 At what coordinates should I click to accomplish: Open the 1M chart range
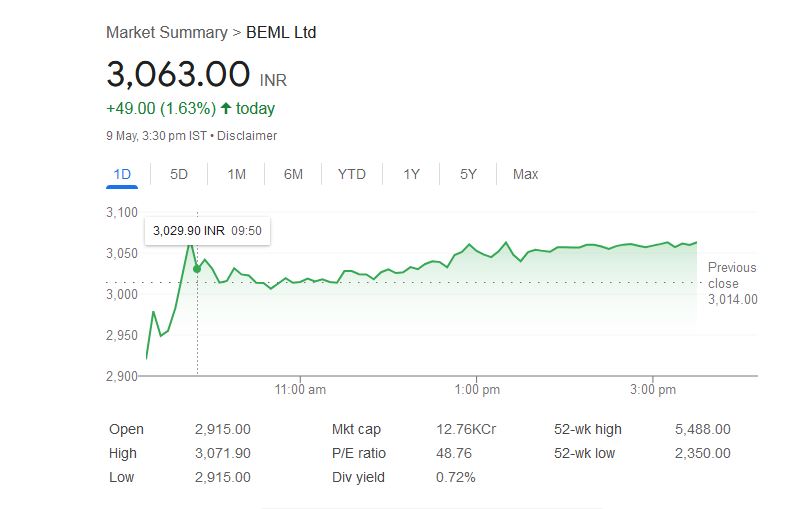pyautogui.click(x=236, y=174)
